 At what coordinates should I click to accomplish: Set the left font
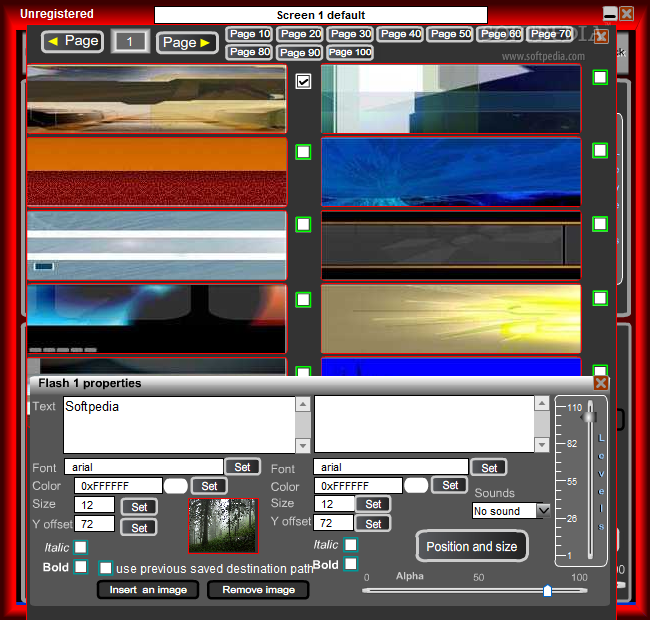(243, 467)
